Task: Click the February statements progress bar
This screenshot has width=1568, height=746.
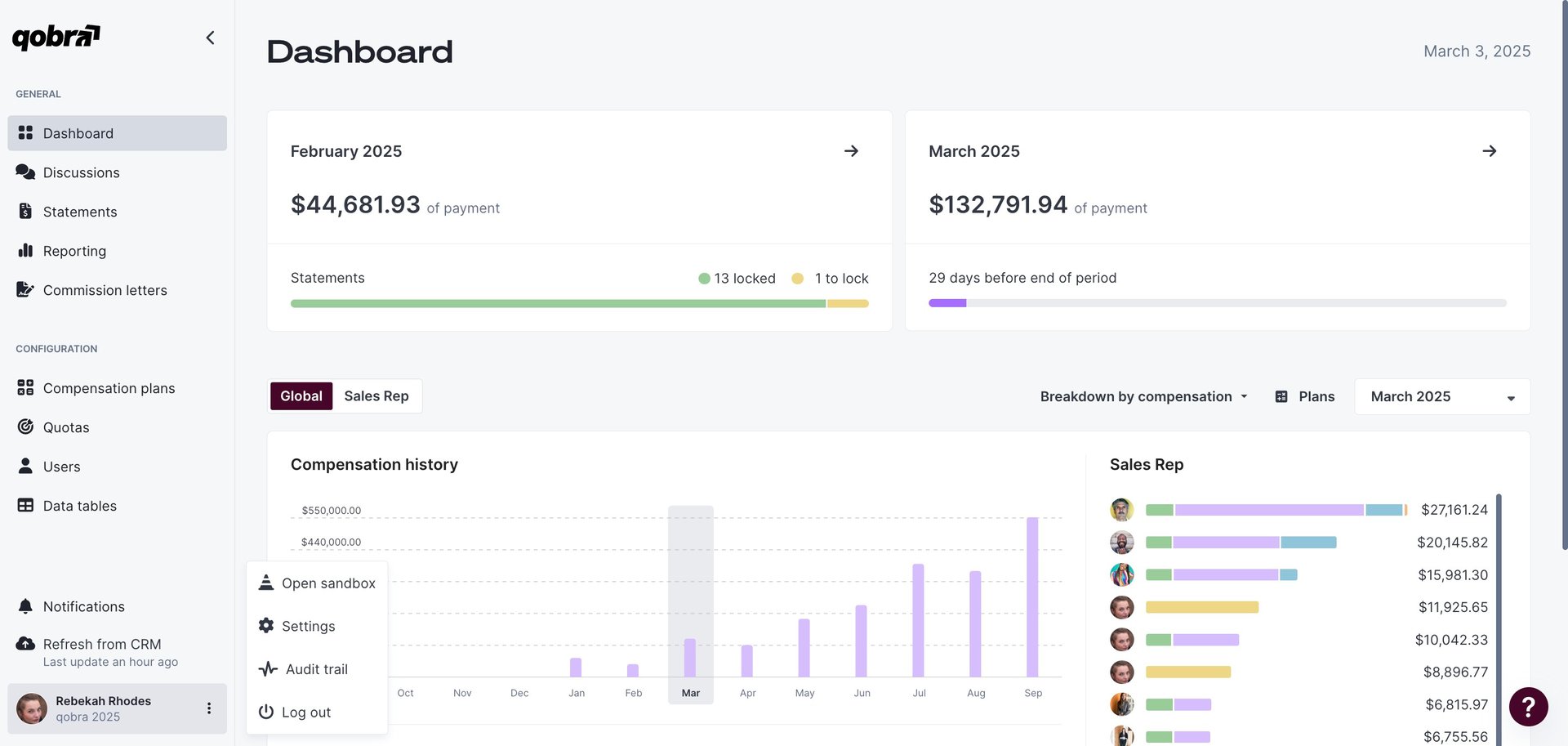Action: click(579, 303)
